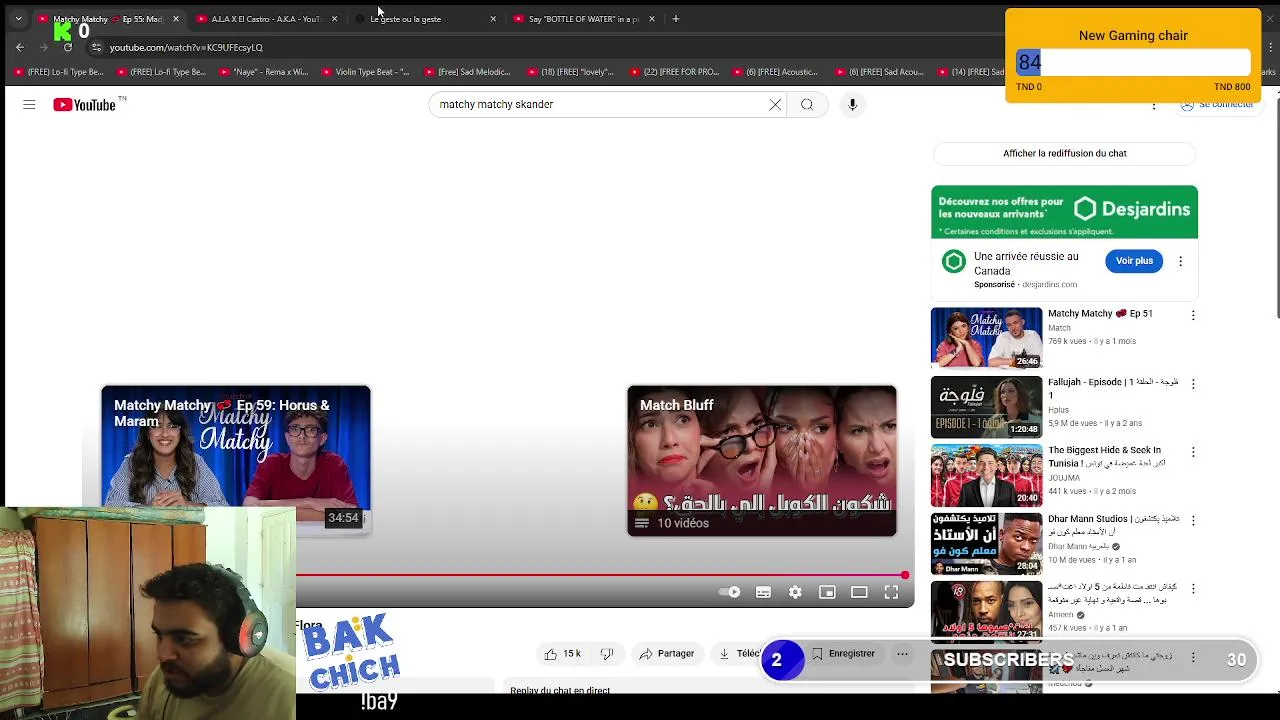Image resolution: width=1280 pixels, height=720 pixels.
Task: Switch to theater mode
Action: (859, 592)
